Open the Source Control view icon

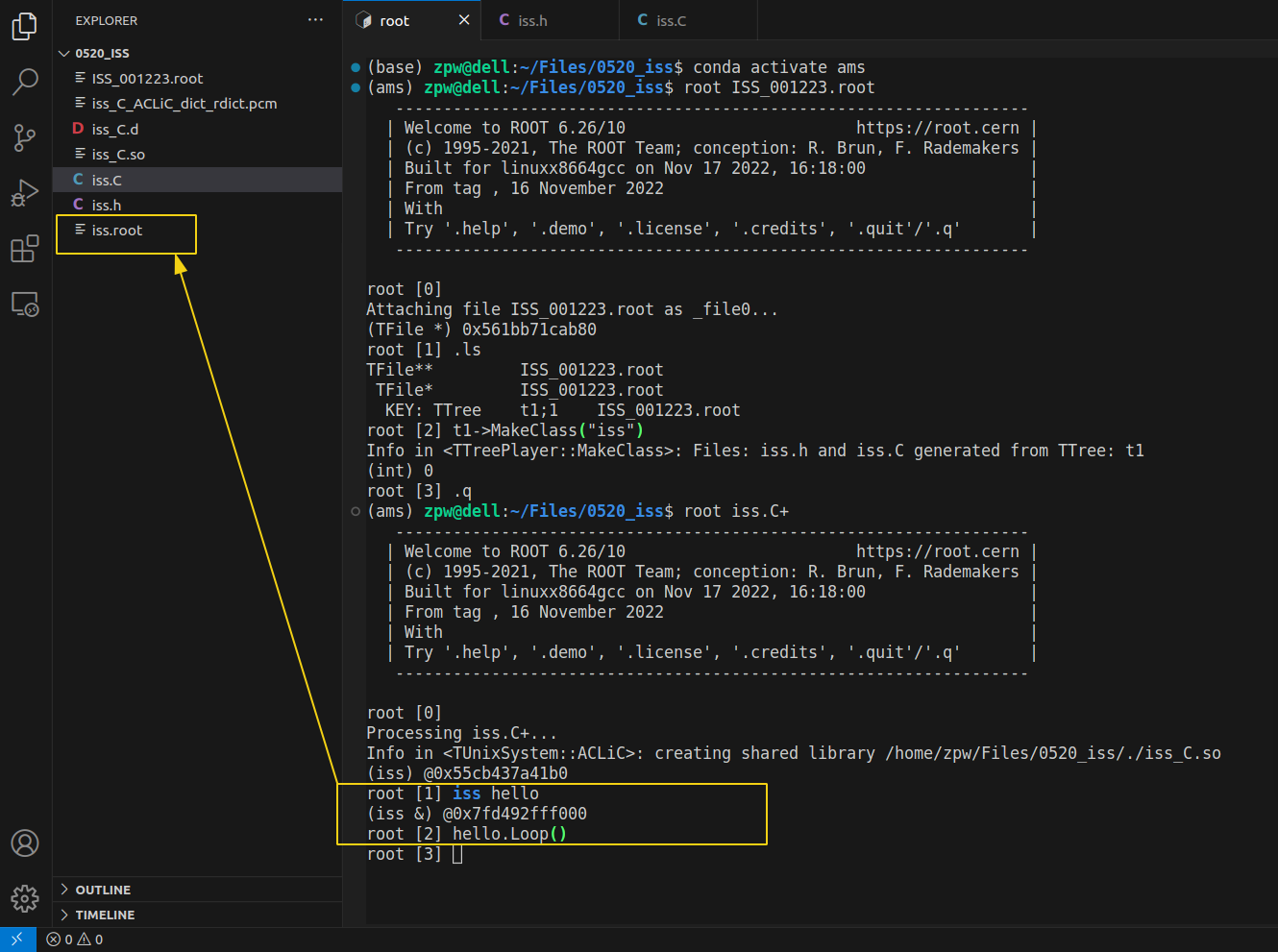(x=25, y=137)
